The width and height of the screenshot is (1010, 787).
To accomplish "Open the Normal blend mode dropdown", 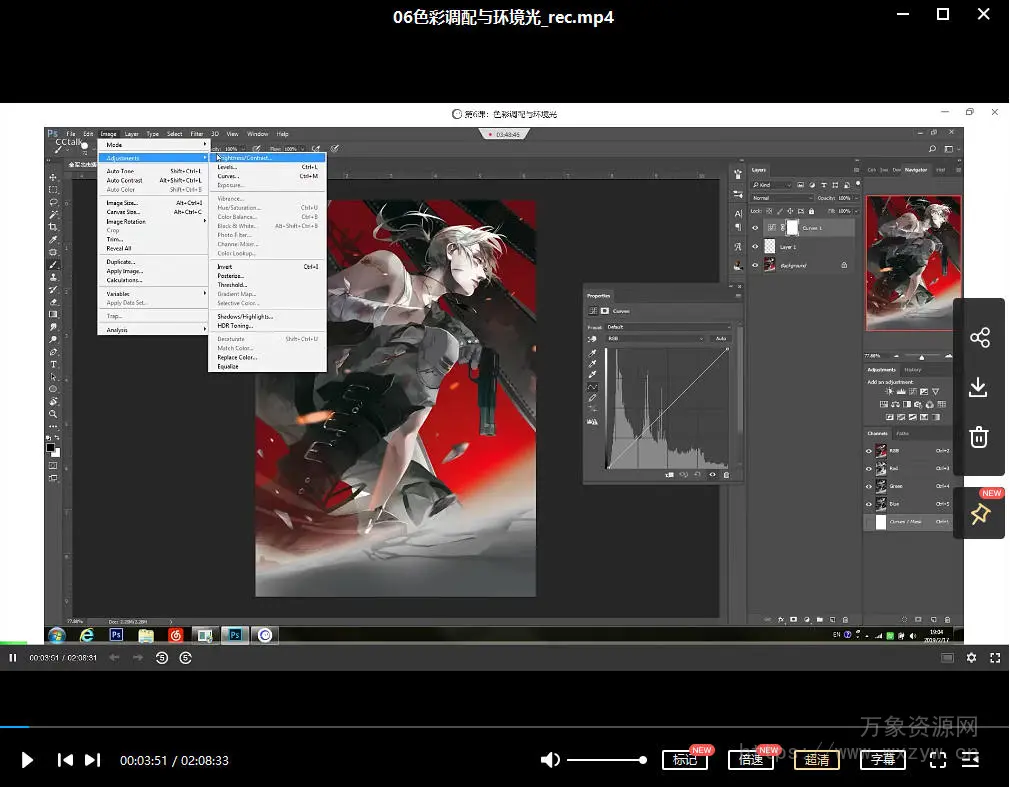I will click(x=781, y=198).
